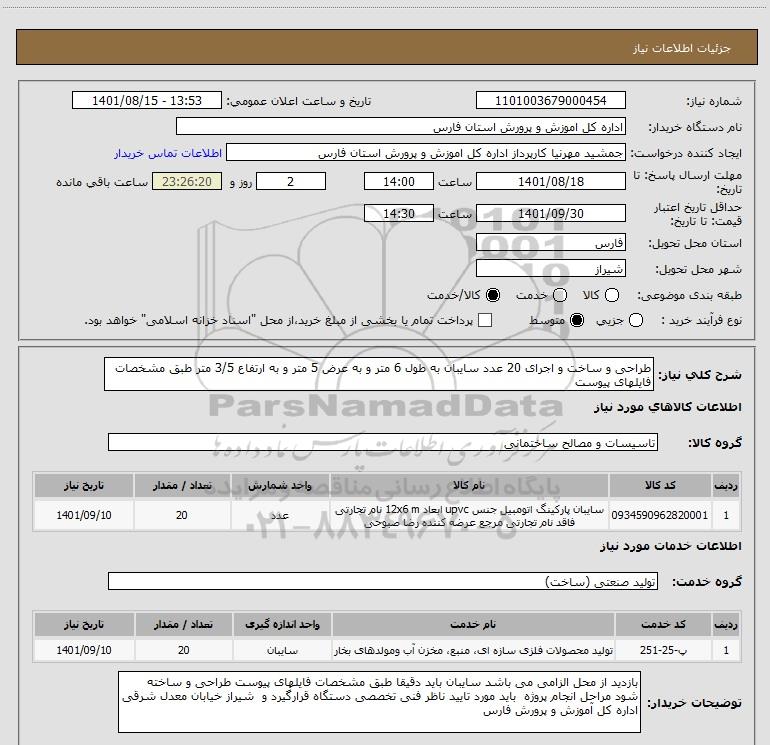Image resolution: width=770 pixels, height=745 pixels.
Task: Click the deadline time field 14:00
Action: click(399, 181)
